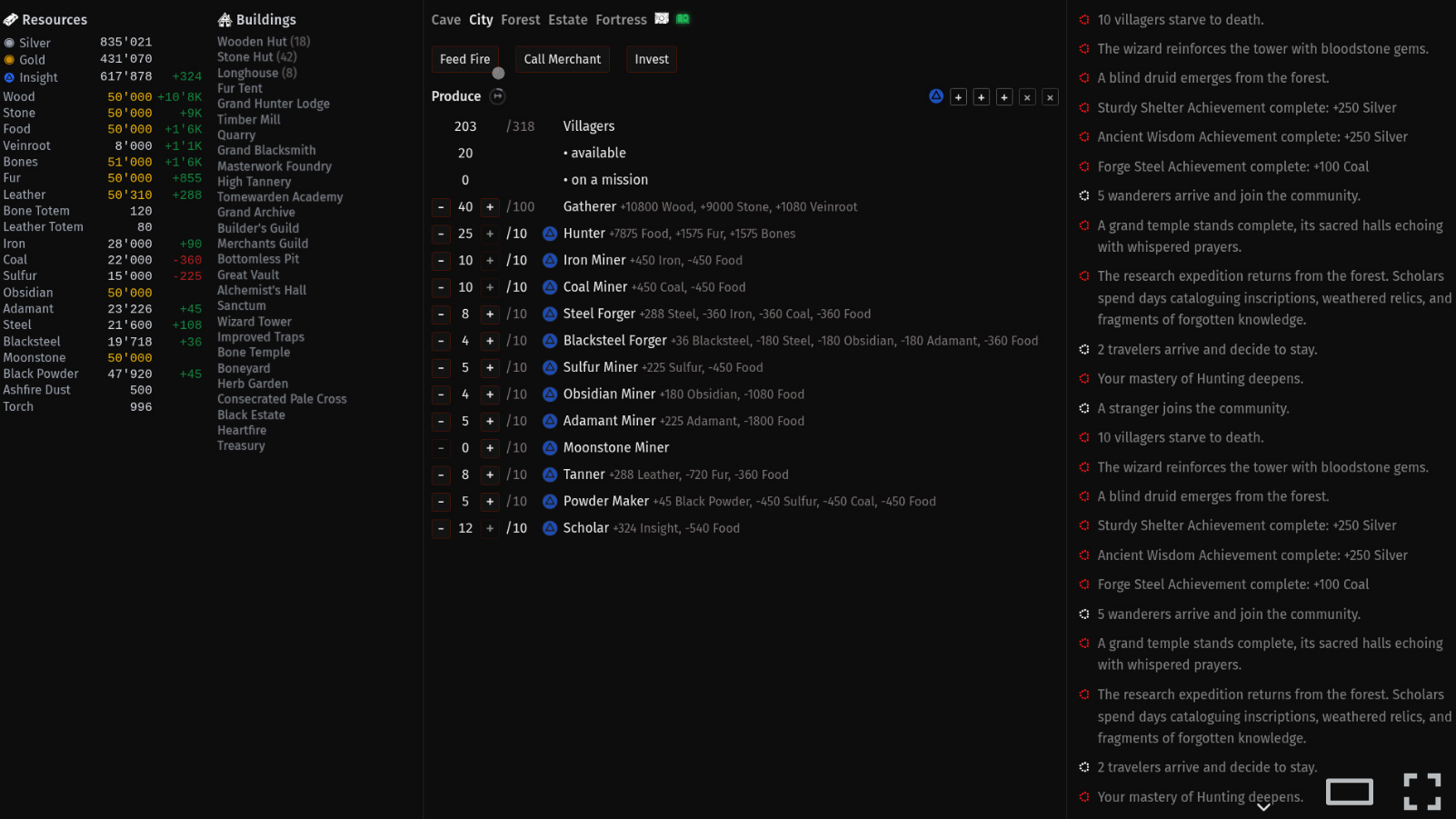Click the blue icon beside Obsidian Miner

coord(550,395)
